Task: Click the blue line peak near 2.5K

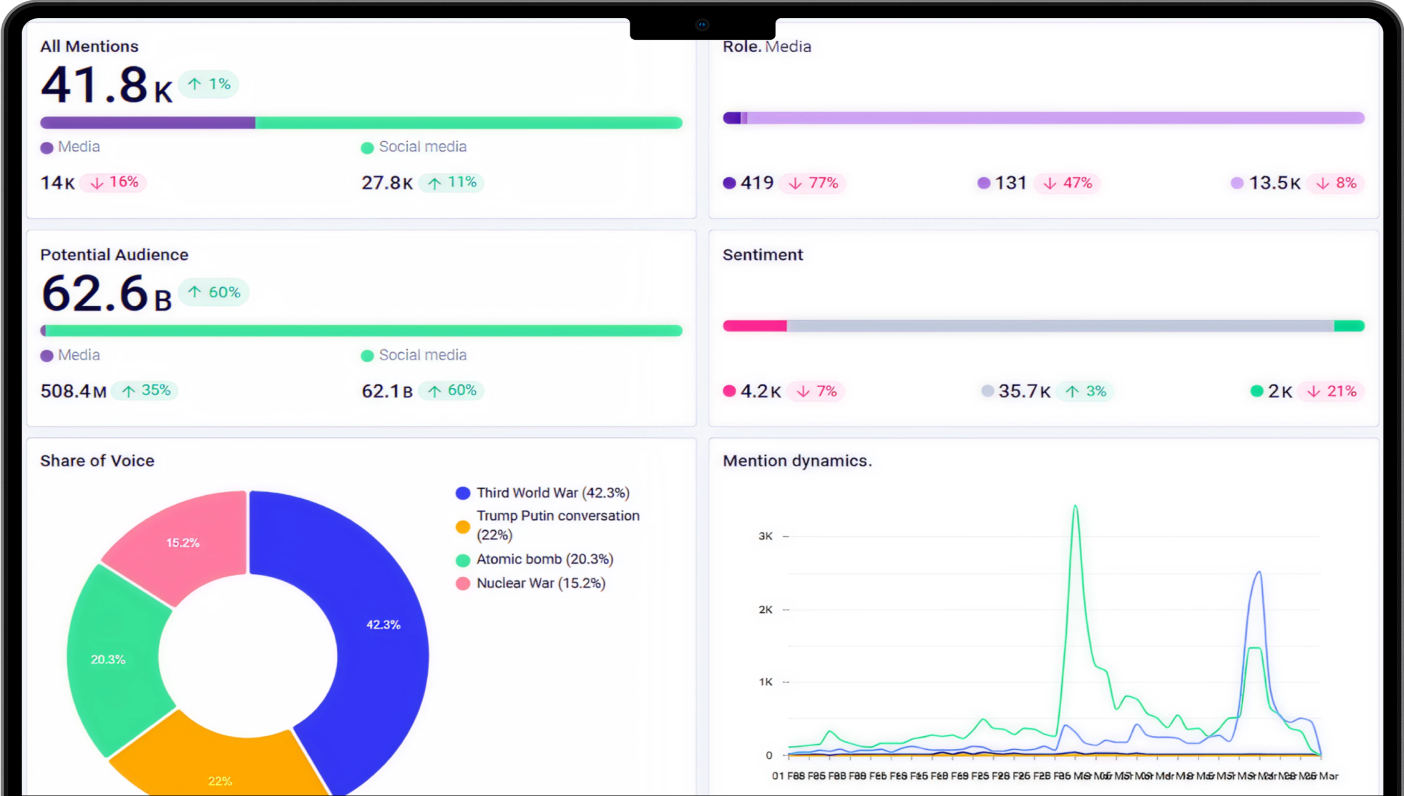Action: pos(1258,573)
